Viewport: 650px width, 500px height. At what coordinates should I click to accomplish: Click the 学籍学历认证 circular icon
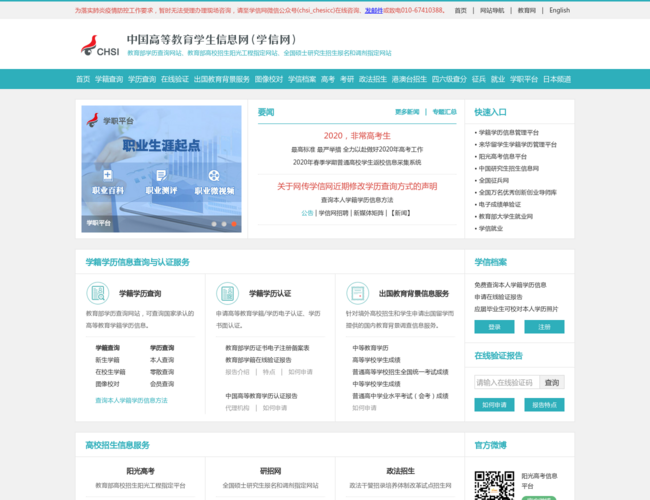[228, 293]
